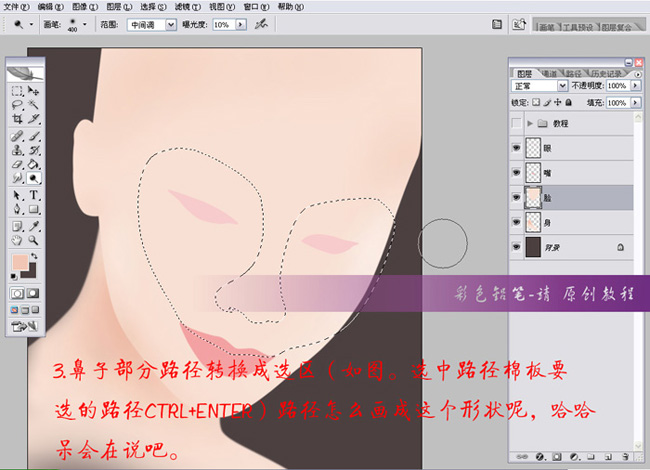Viewport: 650px width, 470px height.
Task: Expand the 教程 layer group triangle
Action: coord(528,123)
